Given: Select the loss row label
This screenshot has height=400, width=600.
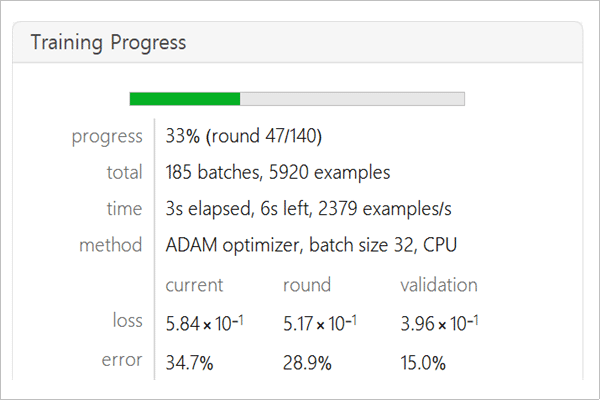Looking at the screenshot, I should pos(128,320).
